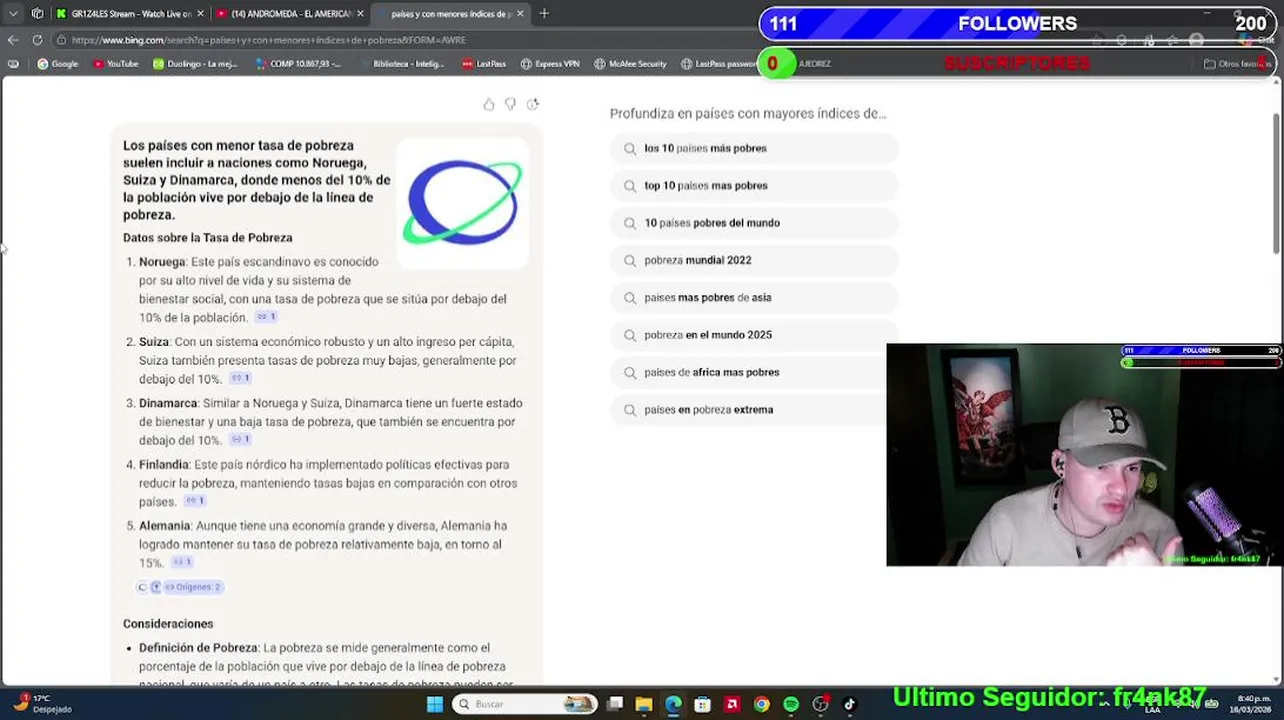Dislike the answer with the thumbs-down icon
The height and width of the screenshot is (720, 1284).
click(x=510, y=104)
